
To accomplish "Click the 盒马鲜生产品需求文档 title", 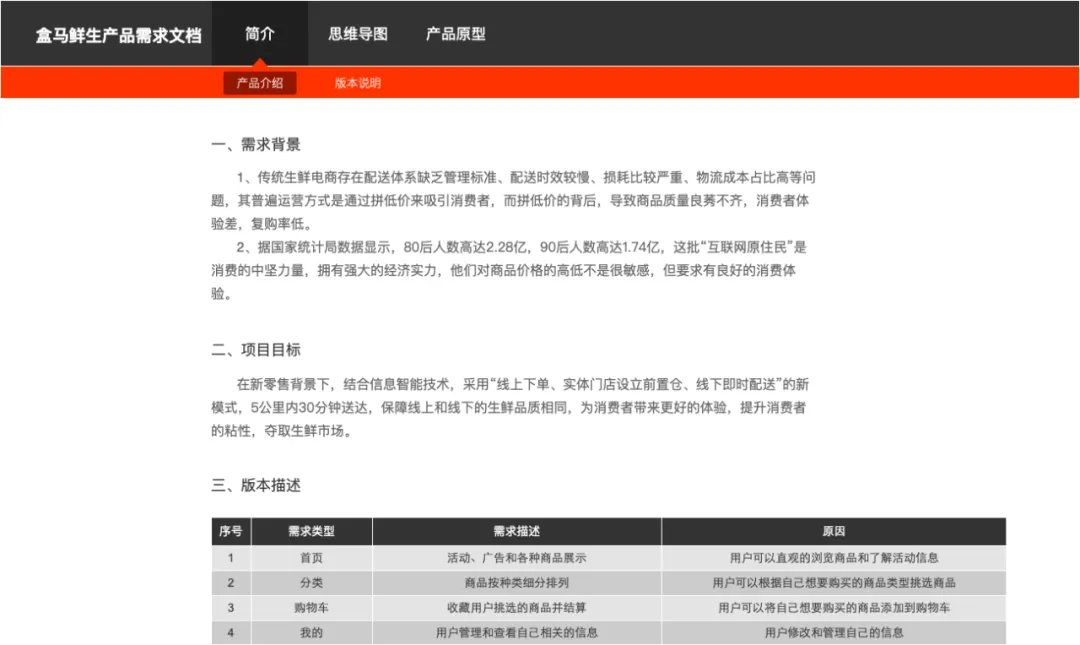I will coord(118,35).
